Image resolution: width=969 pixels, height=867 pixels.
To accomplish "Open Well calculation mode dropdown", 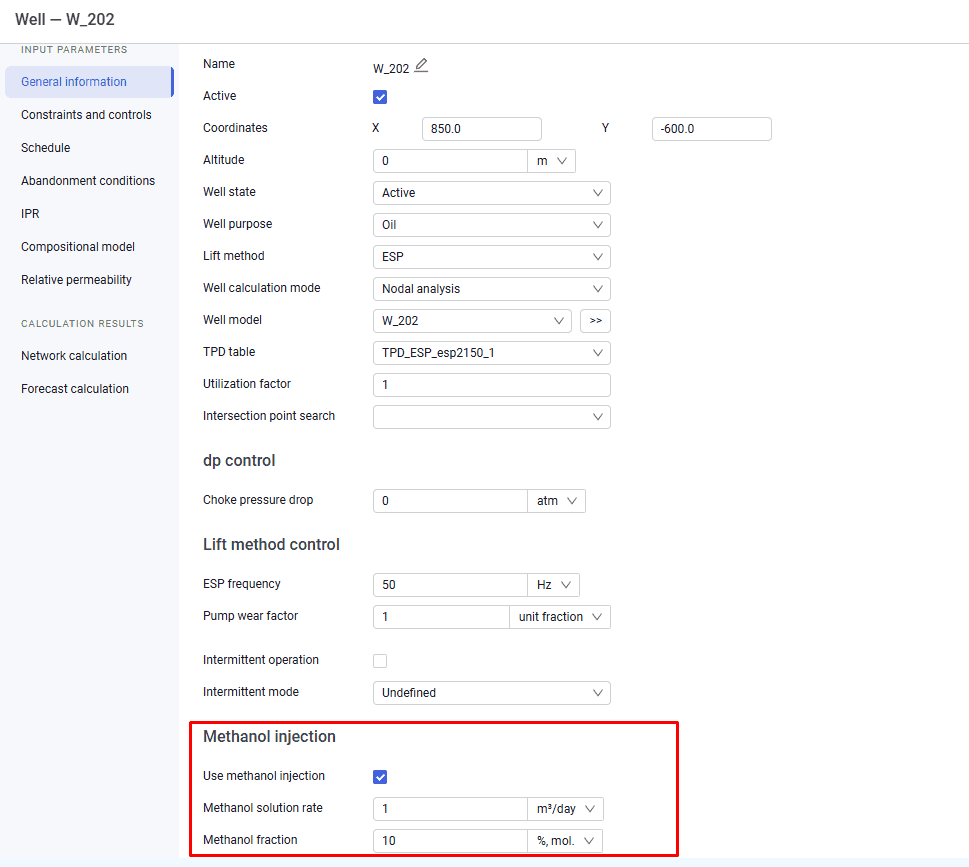I will pos(491,289).
